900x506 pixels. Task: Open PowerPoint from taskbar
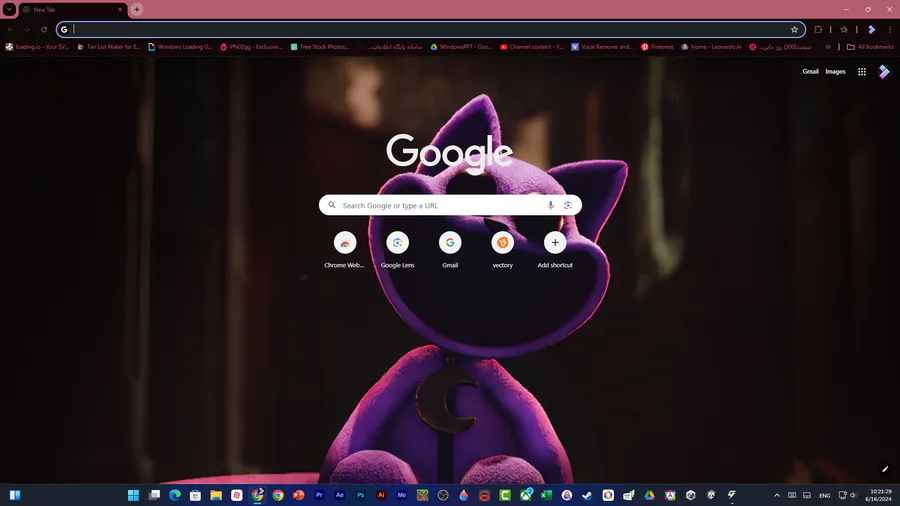tap(298, 495)
